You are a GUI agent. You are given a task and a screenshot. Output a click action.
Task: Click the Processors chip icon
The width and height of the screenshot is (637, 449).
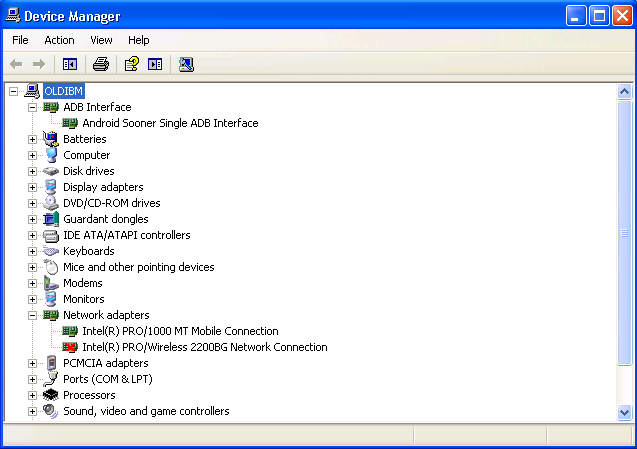(51, 395)
